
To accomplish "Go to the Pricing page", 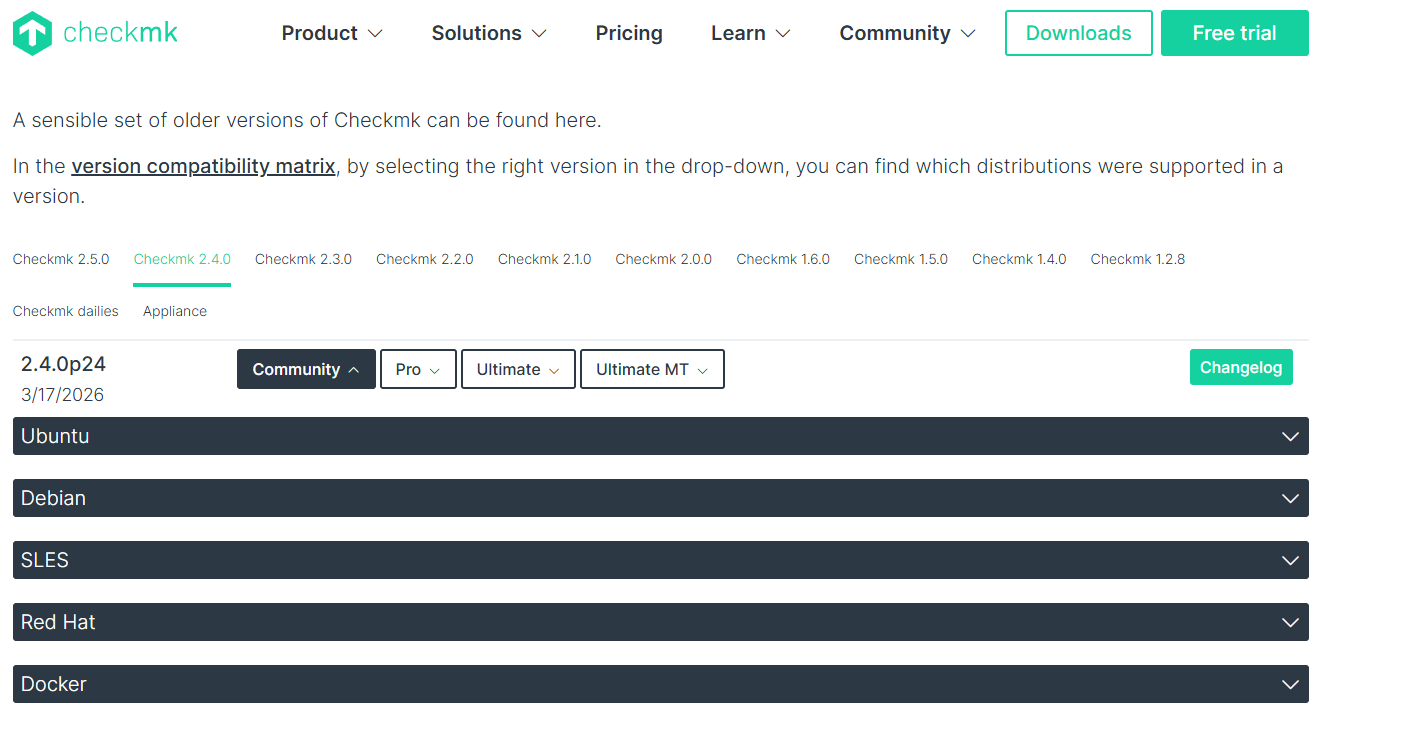I will (629, 33).
